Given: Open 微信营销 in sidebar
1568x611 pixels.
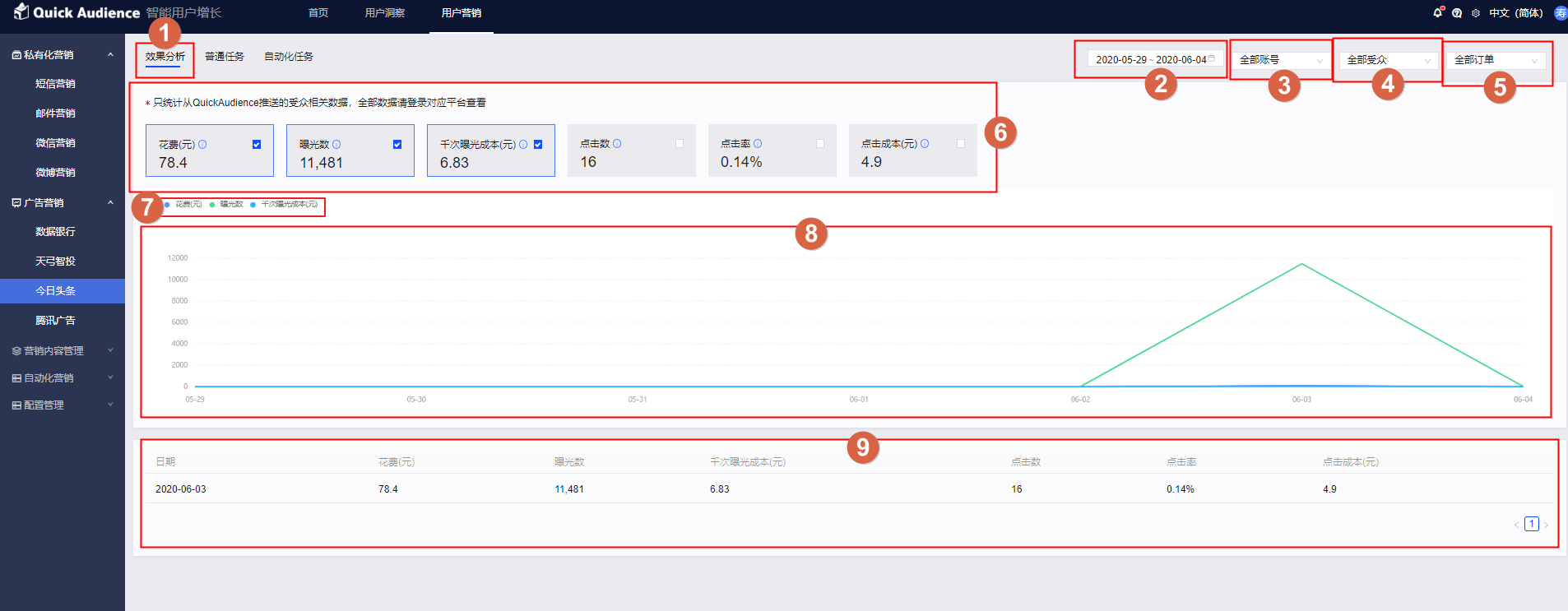Looking at the screenshot, I should [55, 143].
